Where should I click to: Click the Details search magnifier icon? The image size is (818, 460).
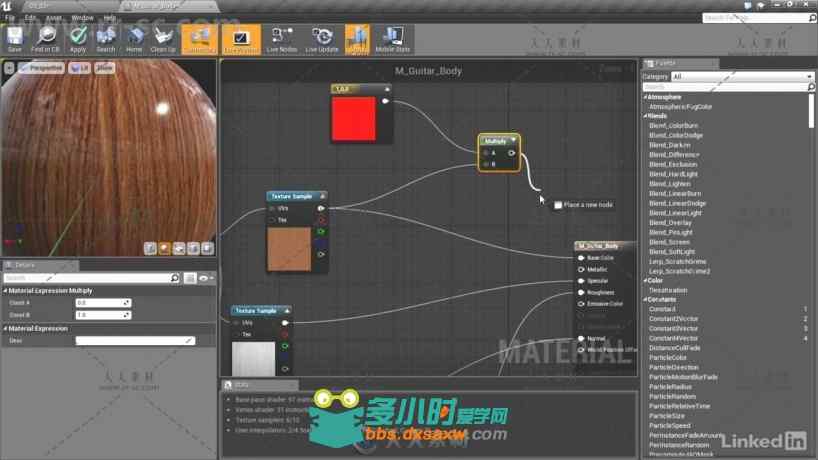[x=175, y=278]
